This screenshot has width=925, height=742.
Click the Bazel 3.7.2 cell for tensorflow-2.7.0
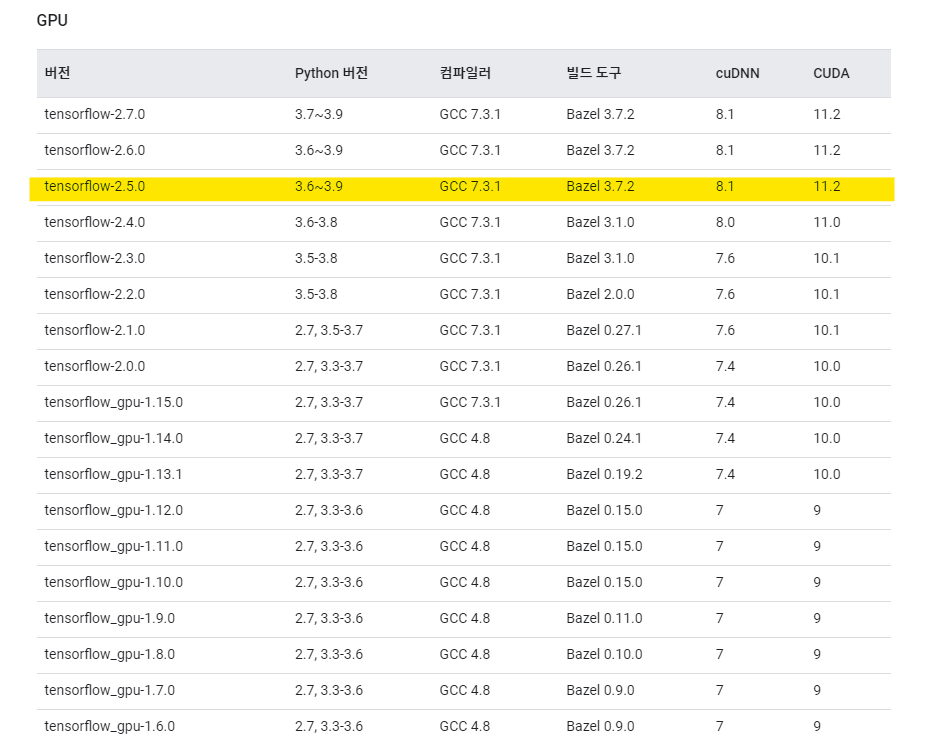[592, 114]
